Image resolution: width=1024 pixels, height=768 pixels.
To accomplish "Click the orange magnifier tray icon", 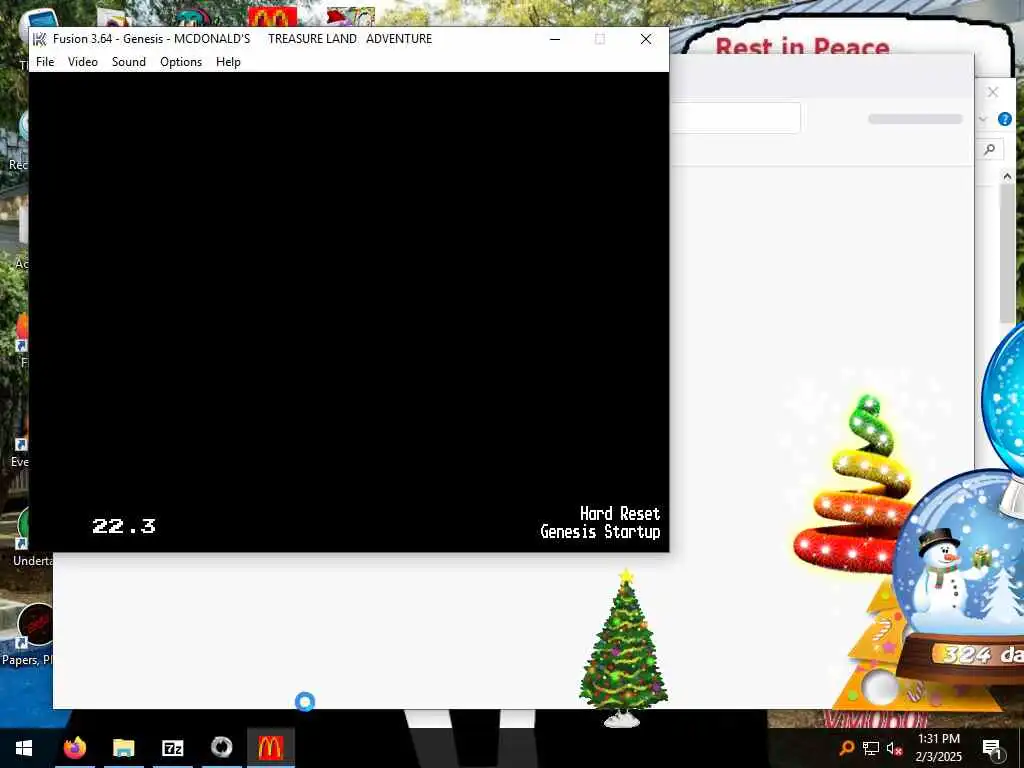I will point(847,748).
